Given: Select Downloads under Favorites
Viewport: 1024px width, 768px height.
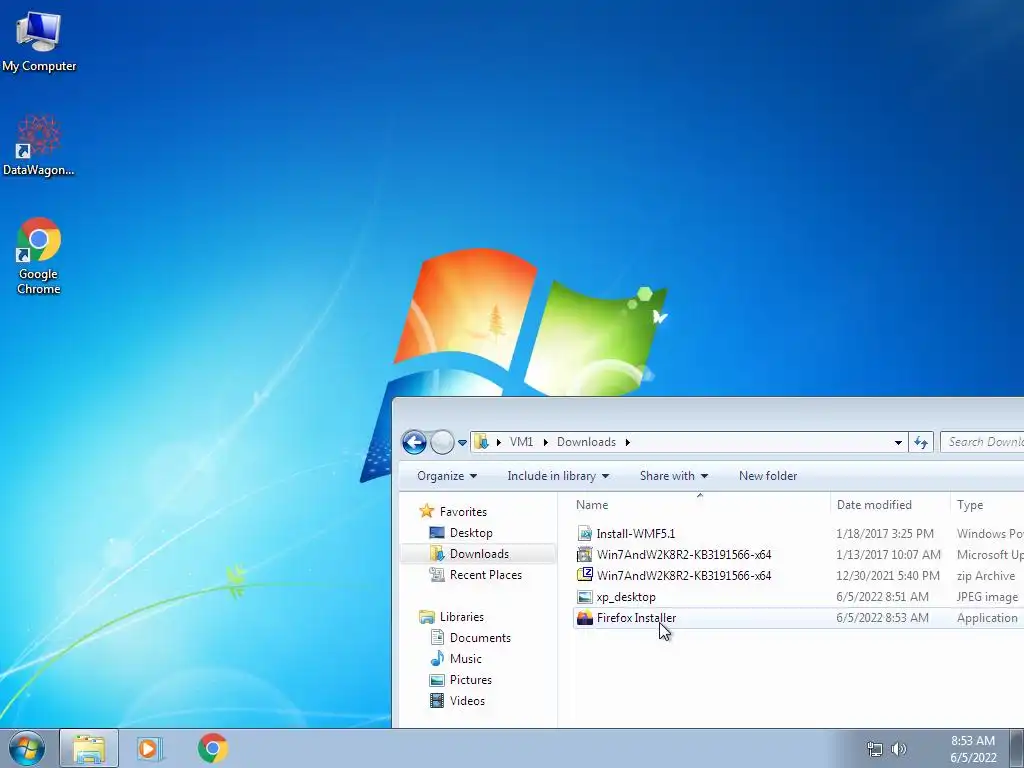Looking at the screenshot, I should (x=479, y=554).
